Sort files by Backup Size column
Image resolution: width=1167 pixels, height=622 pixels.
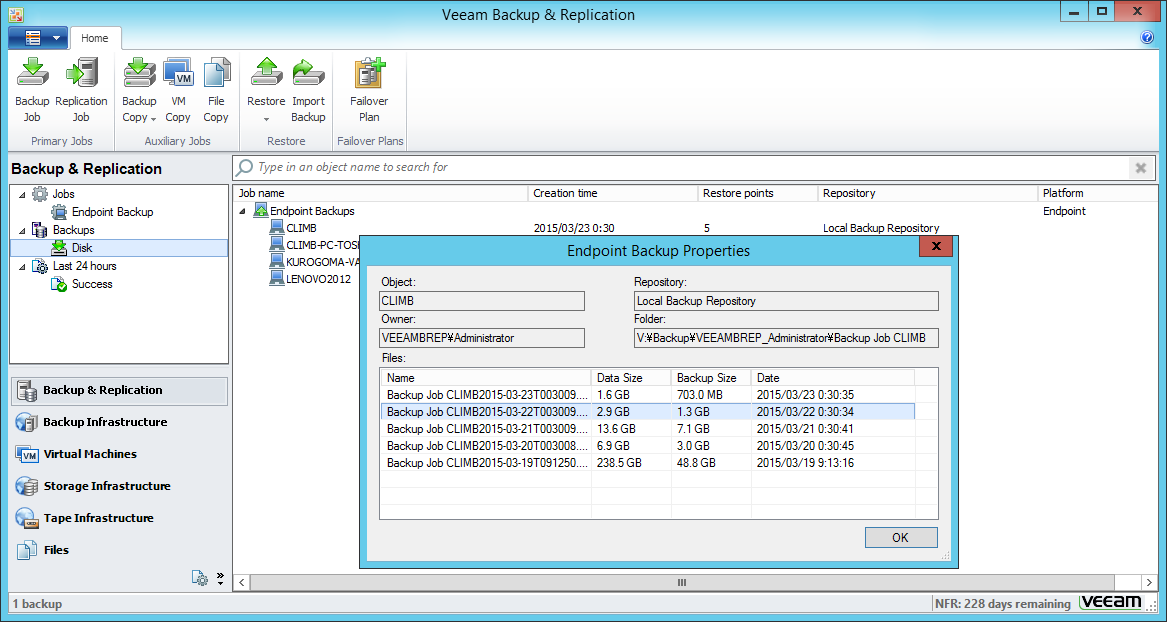(x=711, y=378)
